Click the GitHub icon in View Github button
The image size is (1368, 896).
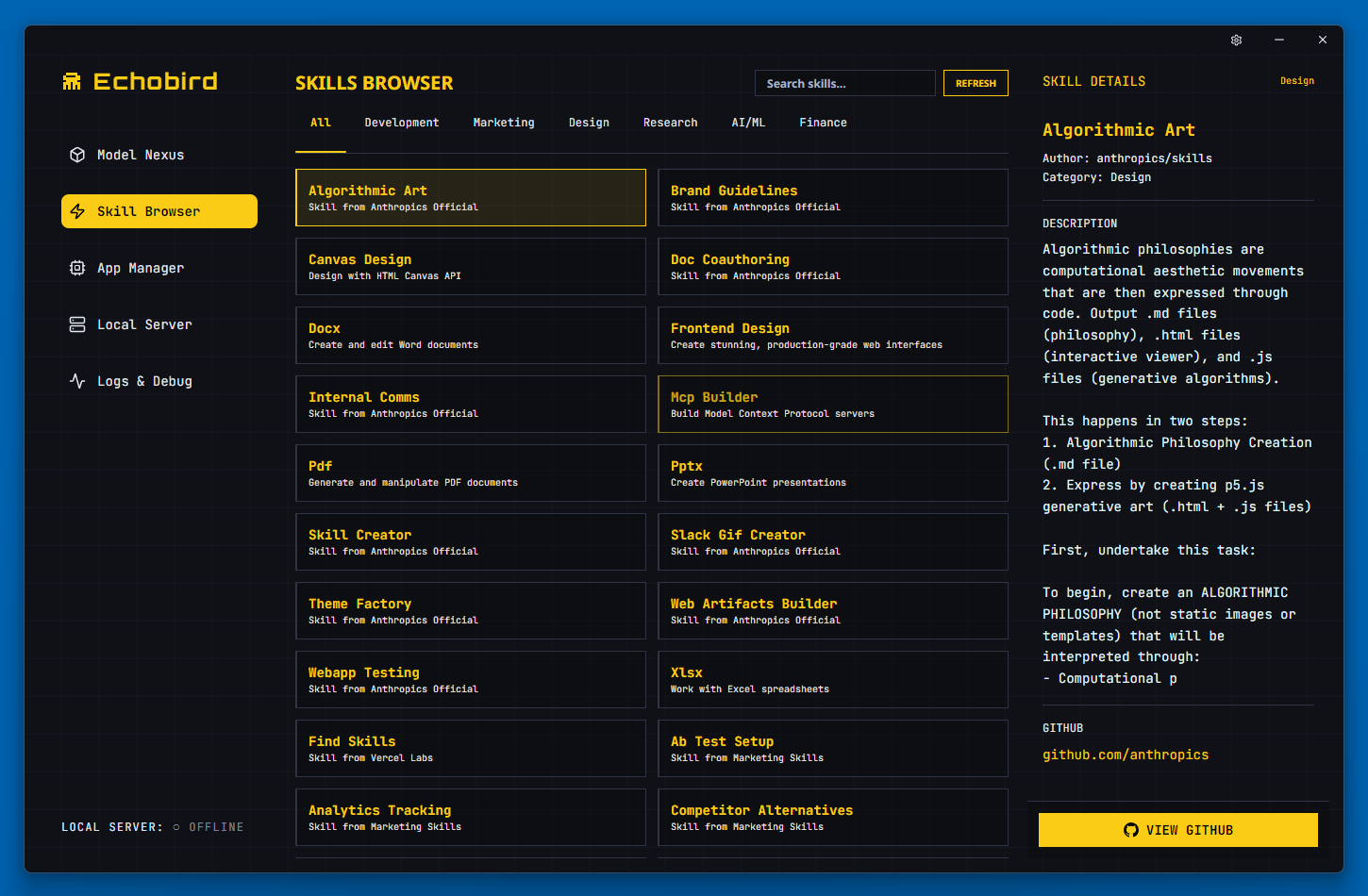pos(1130,830)
